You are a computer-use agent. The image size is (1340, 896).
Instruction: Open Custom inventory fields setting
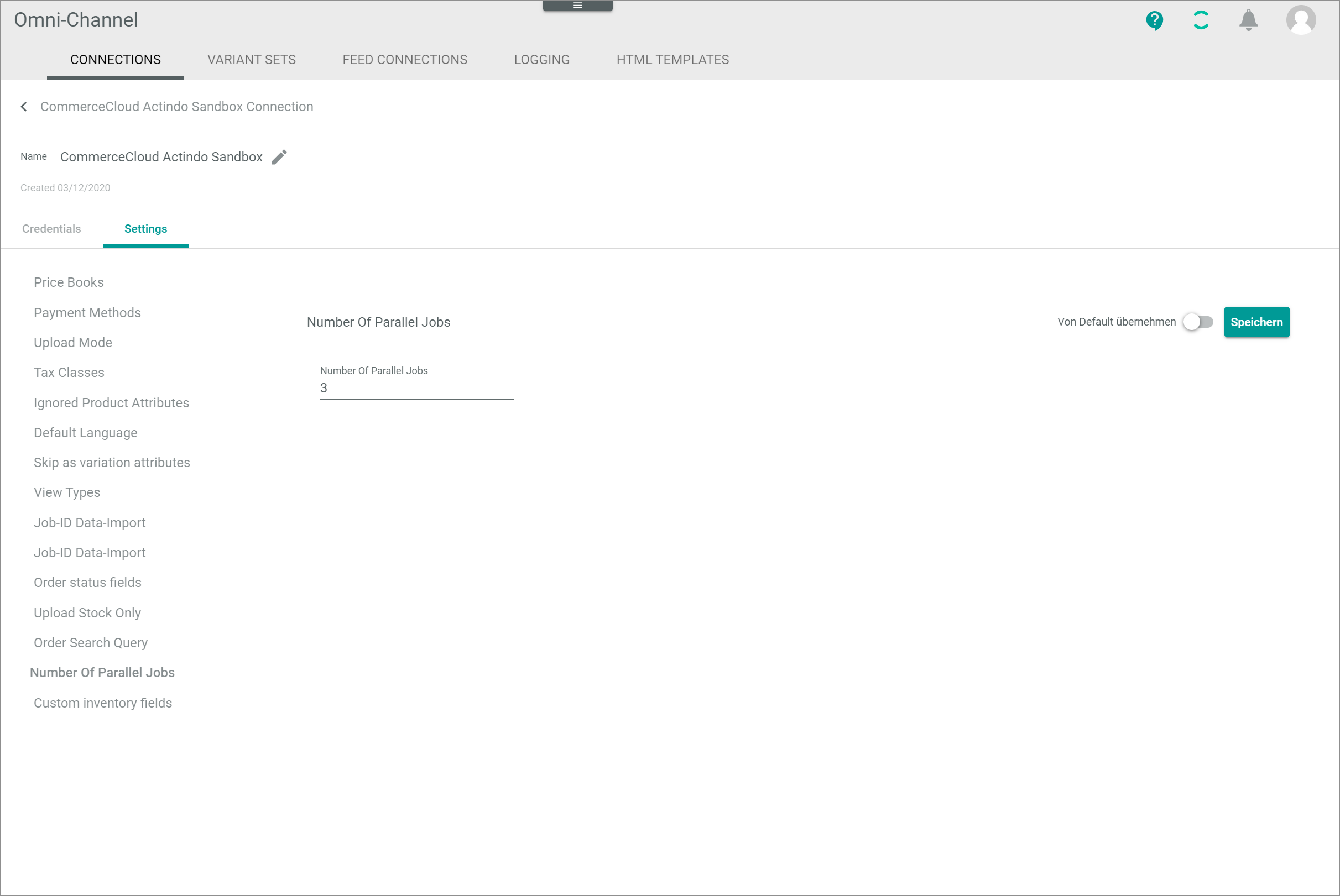point(102,703)
